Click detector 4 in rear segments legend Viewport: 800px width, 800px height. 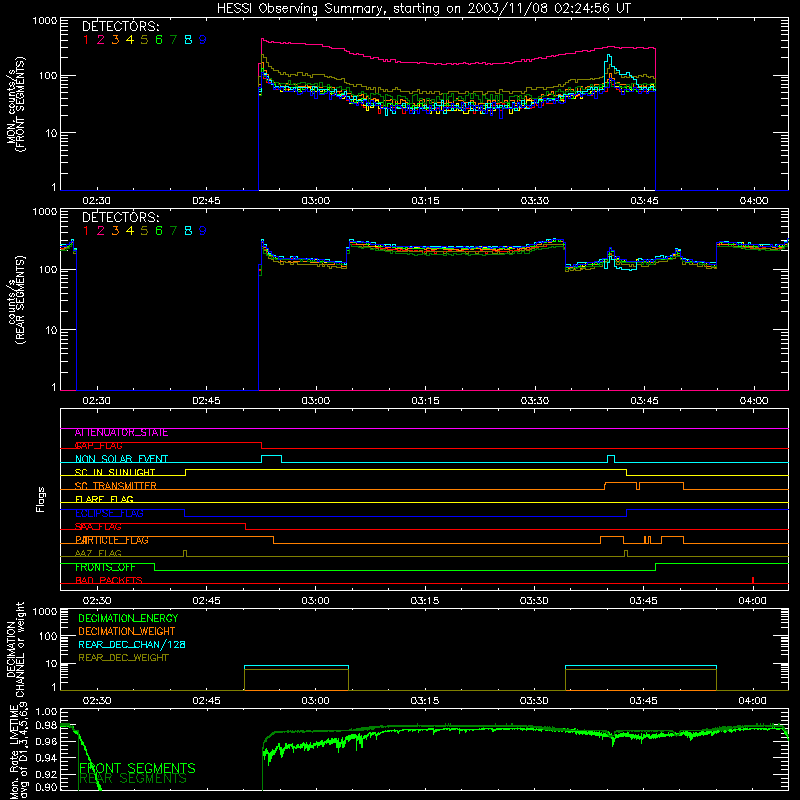[130, 231]
